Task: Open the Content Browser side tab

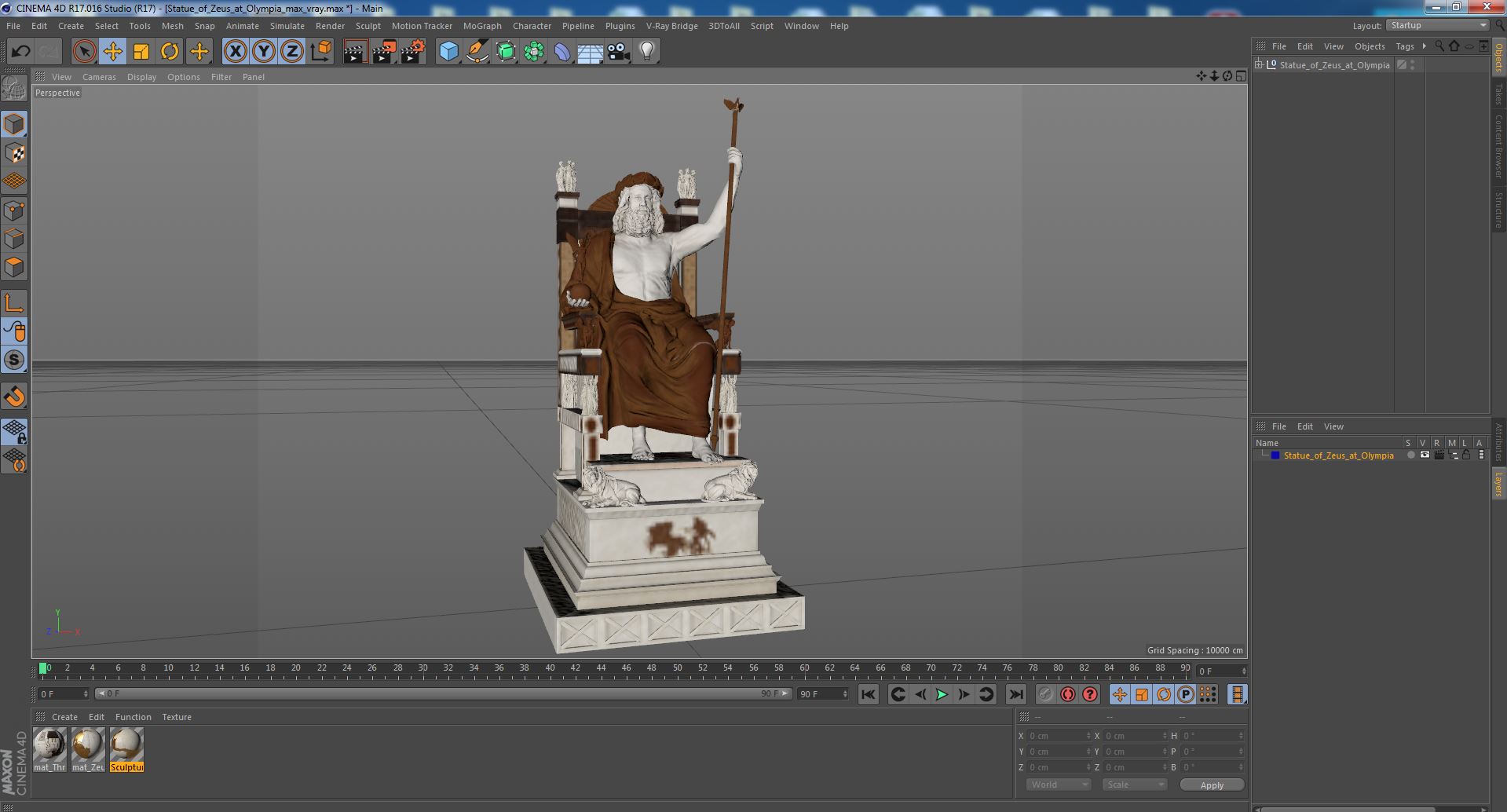Action: click(1498, 146)
